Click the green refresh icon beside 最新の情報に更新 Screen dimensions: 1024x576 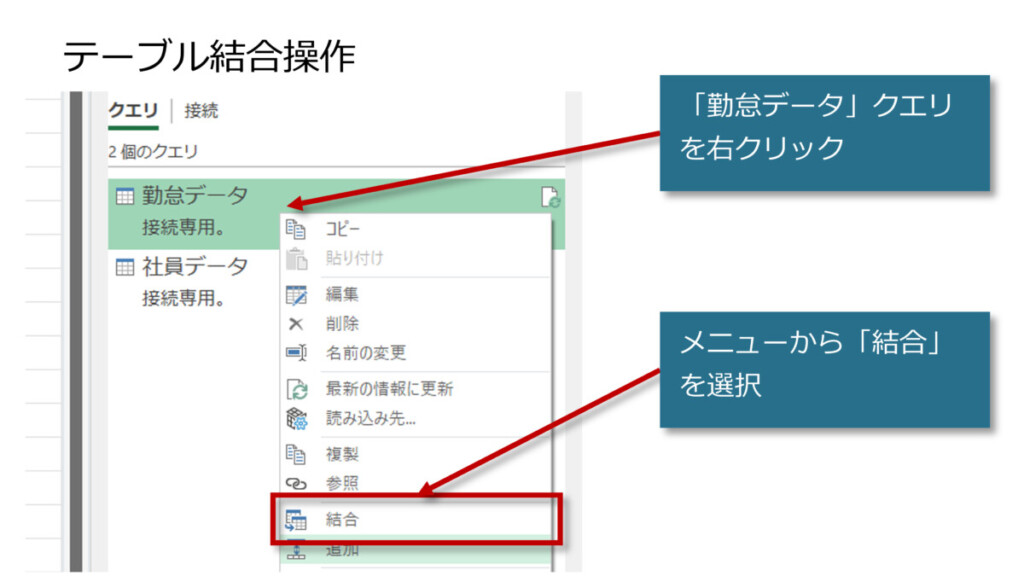(296, 389)
